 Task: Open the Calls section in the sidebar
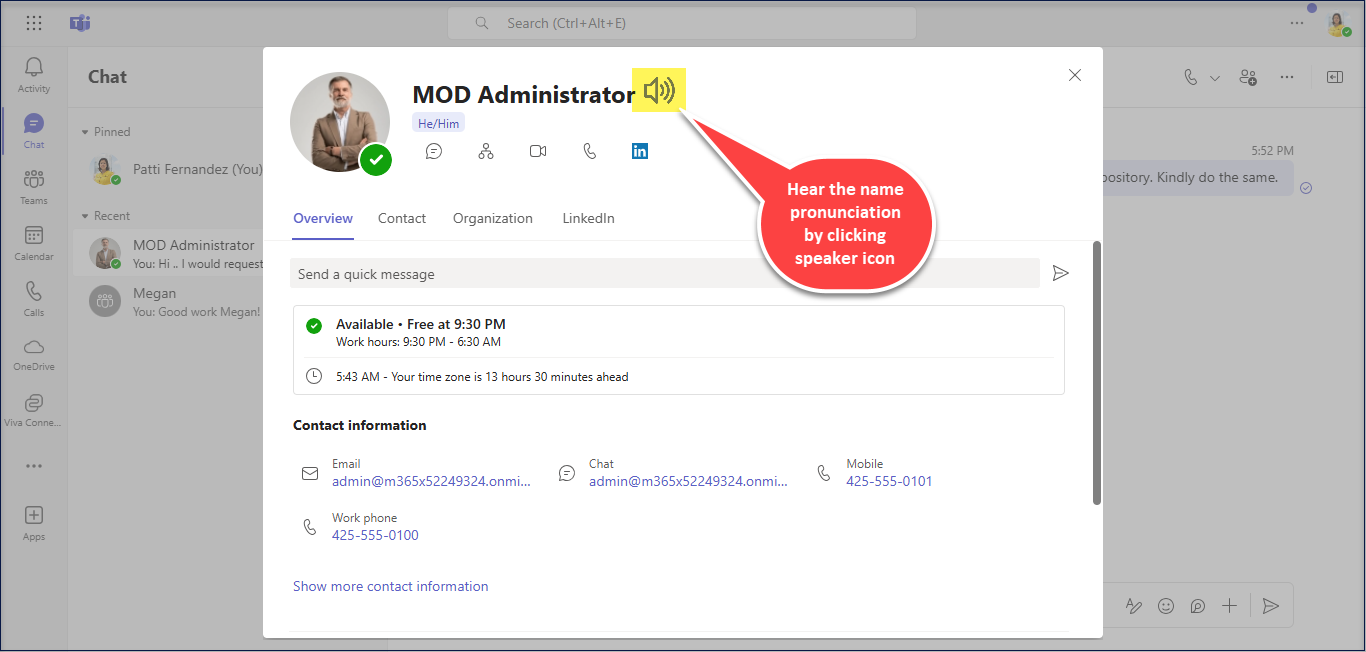33,295
